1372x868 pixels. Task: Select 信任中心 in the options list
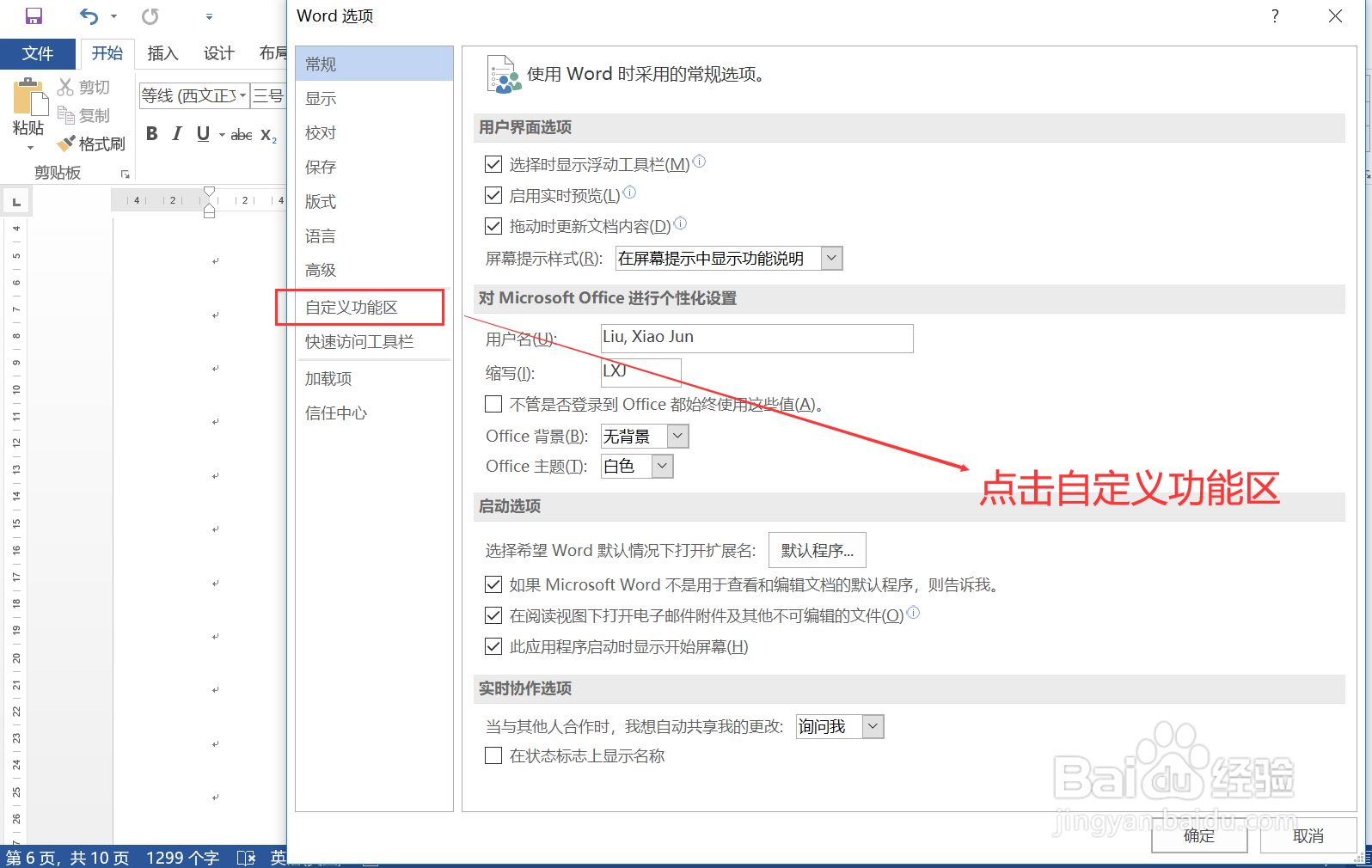(x=374, y=413)
